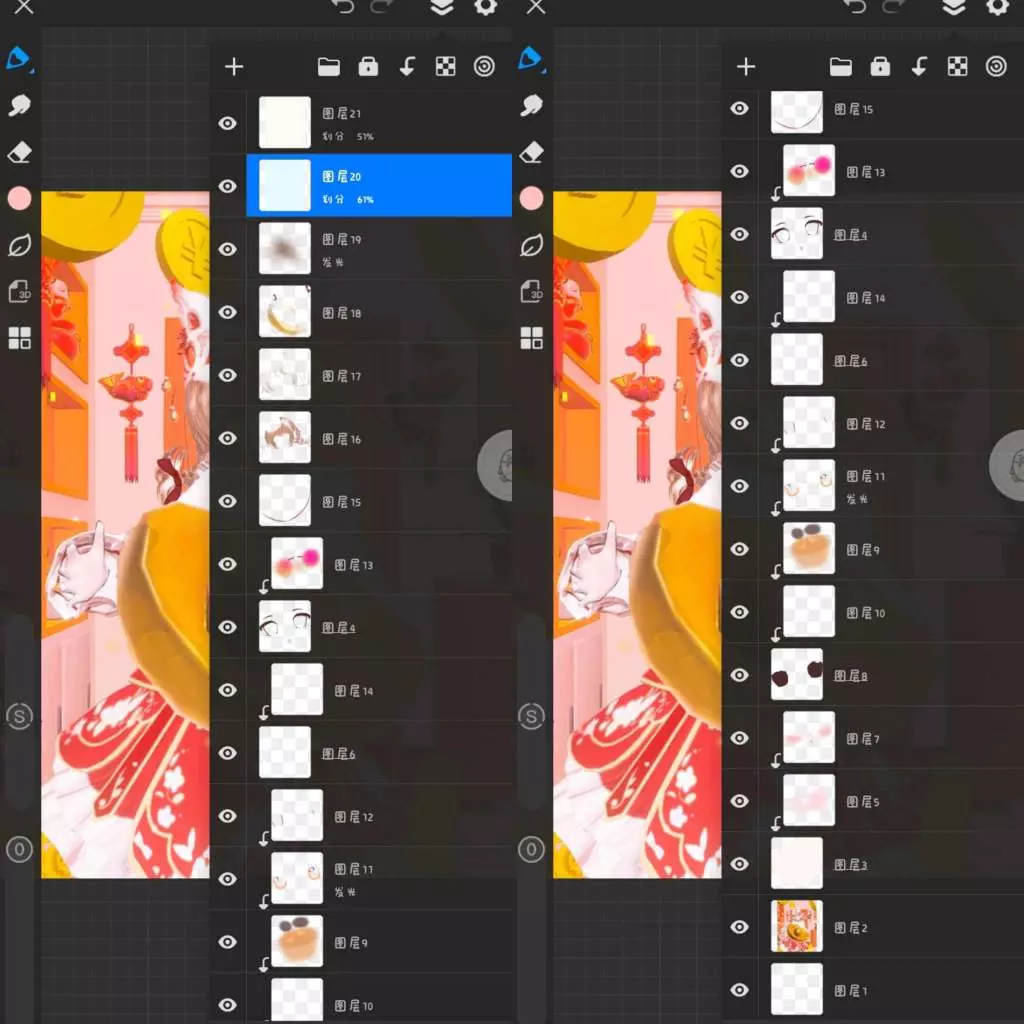
Task: Toggle the visibility eye of 图层3
Action: [739, 863]
